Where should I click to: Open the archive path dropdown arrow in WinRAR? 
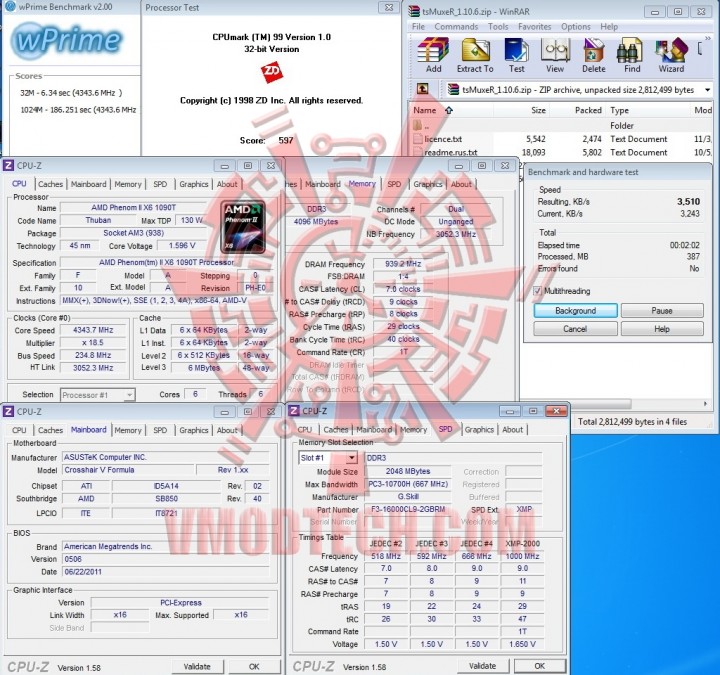(708, 90)
